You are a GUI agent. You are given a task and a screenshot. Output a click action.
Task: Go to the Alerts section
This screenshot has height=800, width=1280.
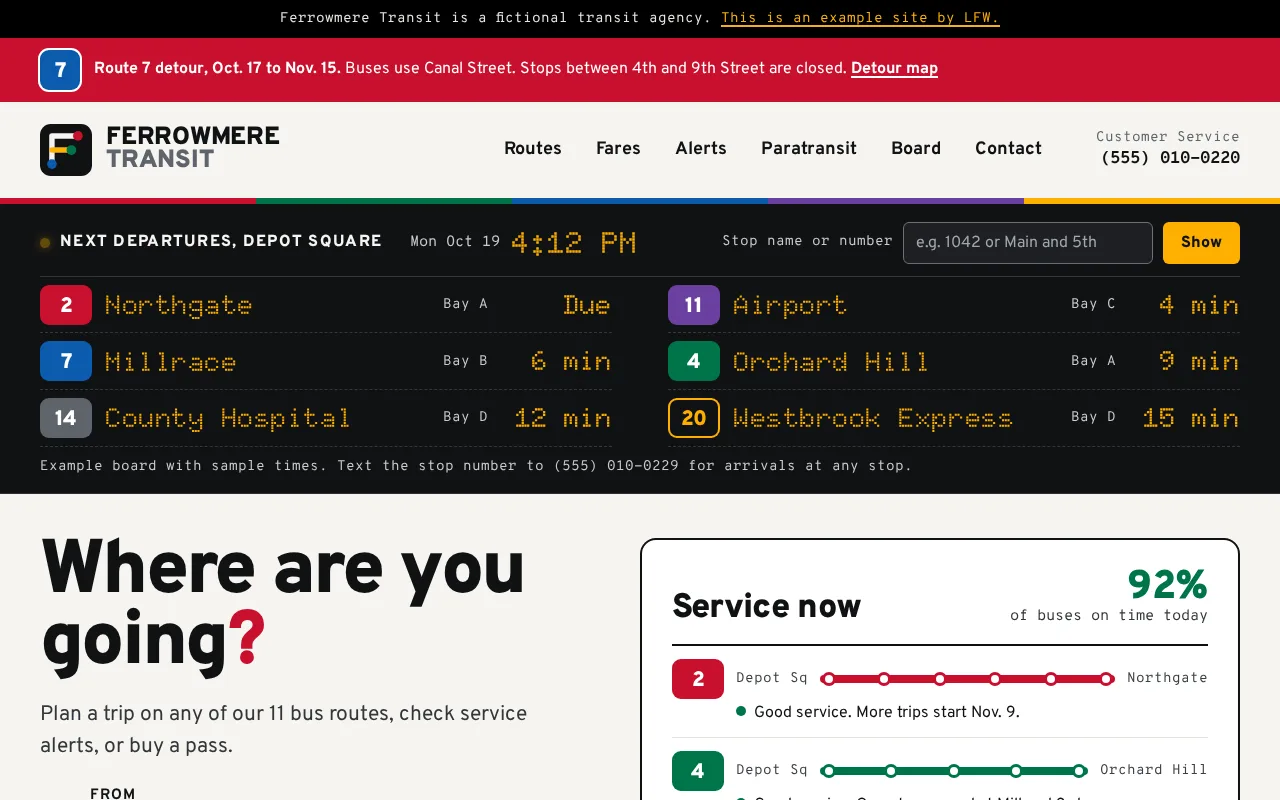[x=701, y=148]
